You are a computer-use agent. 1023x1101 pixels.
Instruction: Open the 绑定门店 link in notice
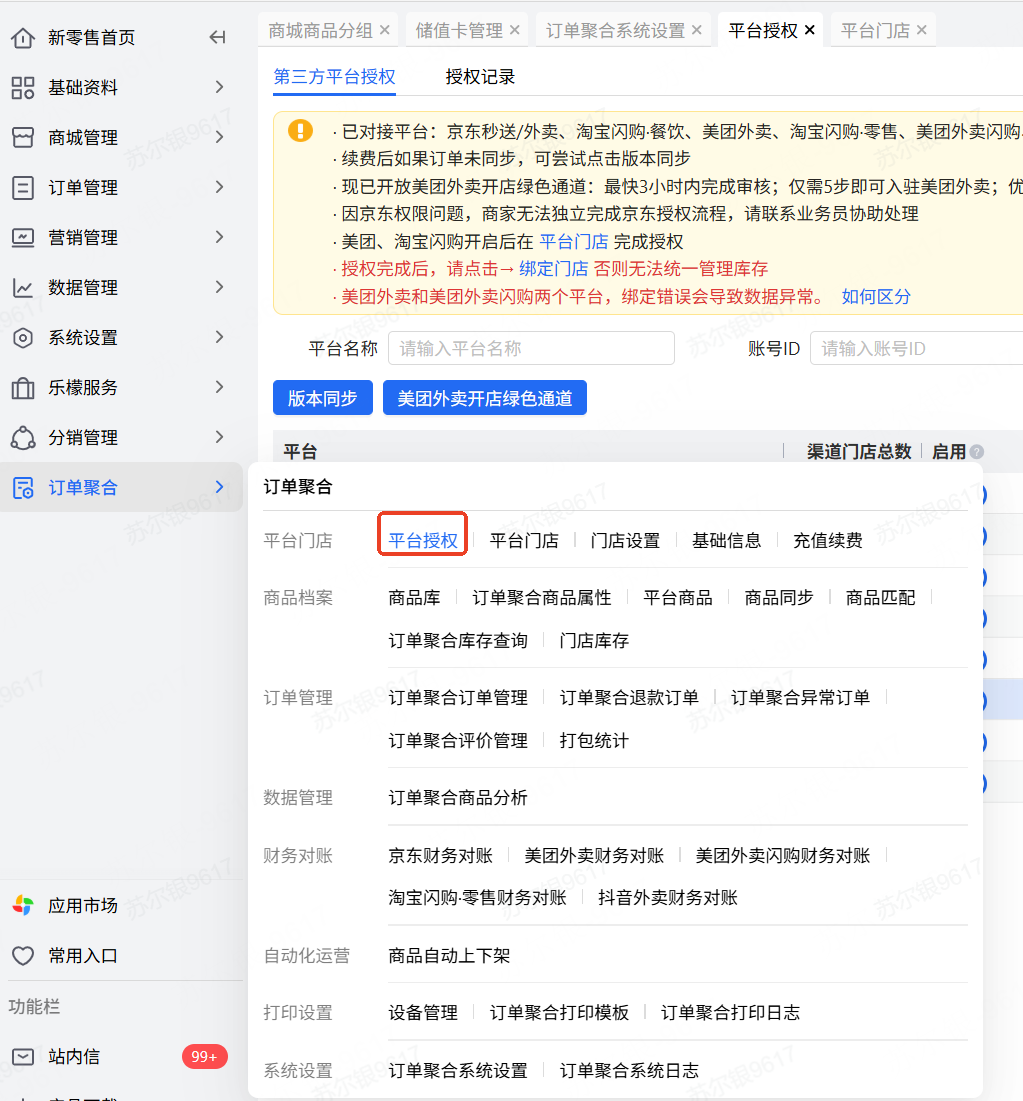553,269
